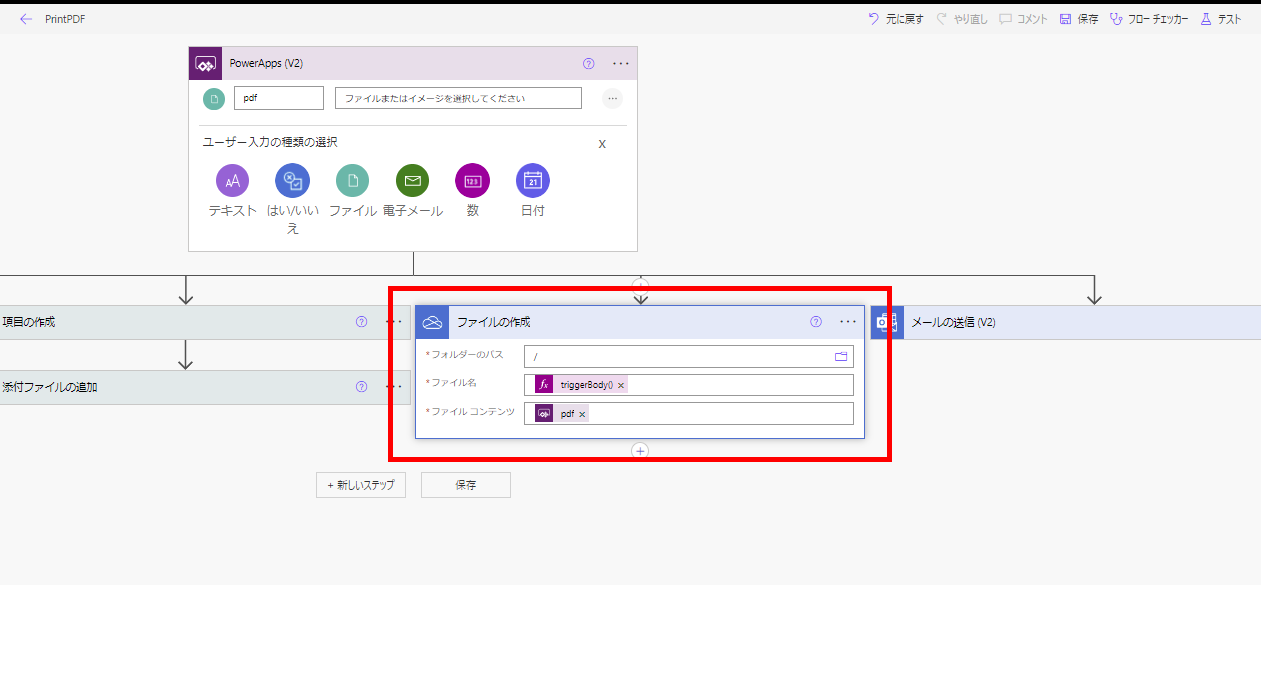Open help for ファイルの作成
This screenshot has height=696, width=1261.
coord(816,322)
